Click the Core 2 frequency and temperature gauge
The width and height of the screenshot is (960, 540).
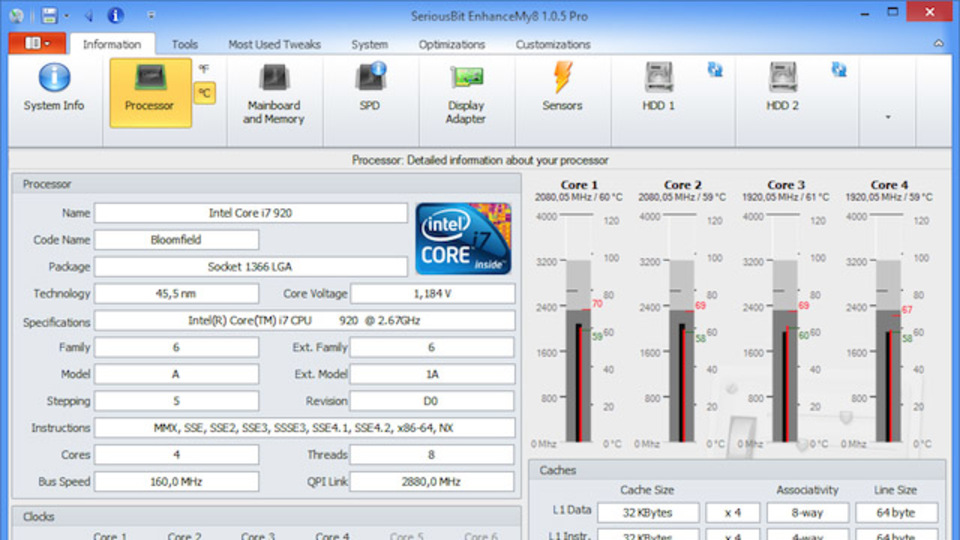click(681, 328)
